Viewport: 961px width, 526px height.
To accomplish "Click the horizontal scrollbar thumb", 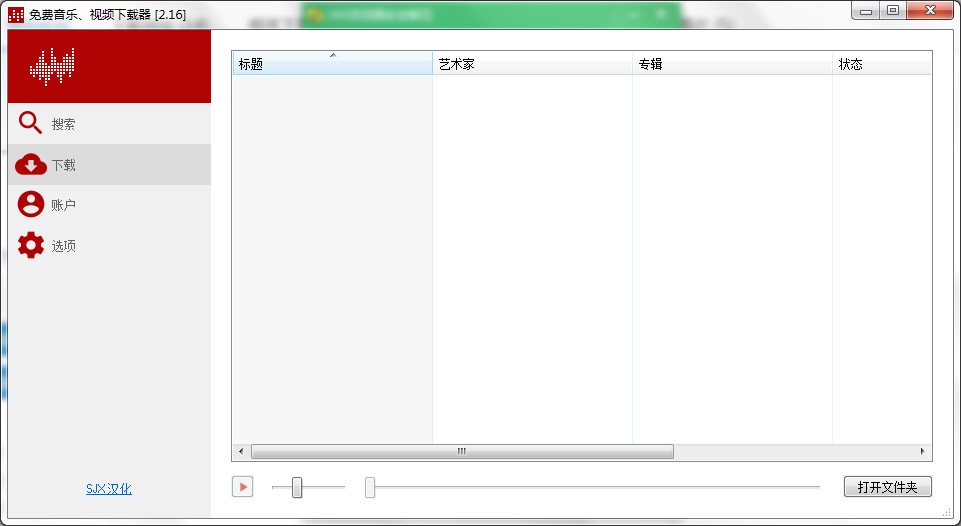I will [x=462, y=451].
